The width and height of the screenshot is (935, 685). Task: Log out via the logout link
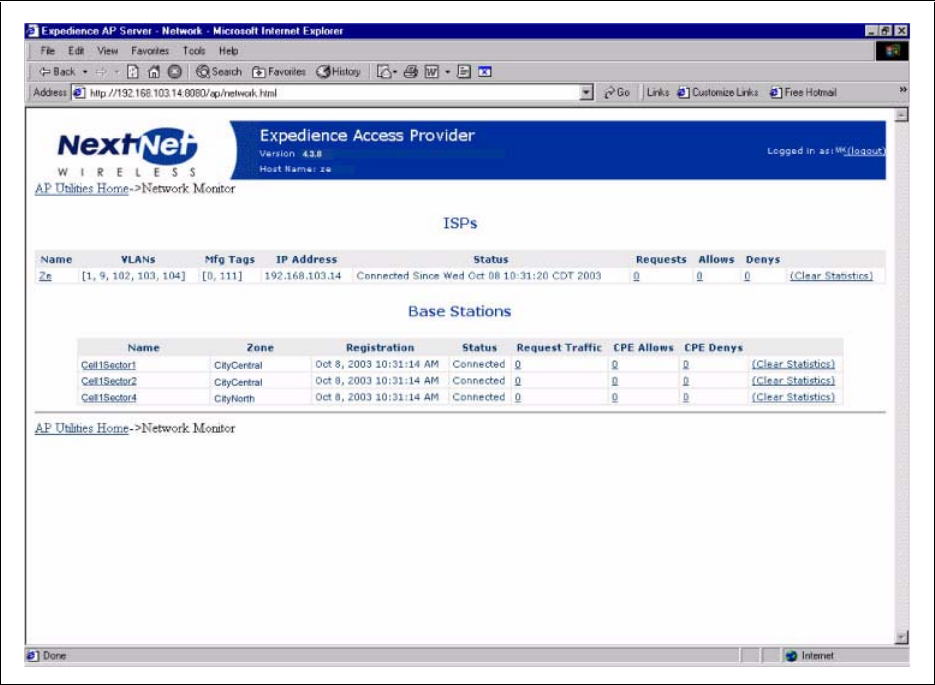pos(865,151)
